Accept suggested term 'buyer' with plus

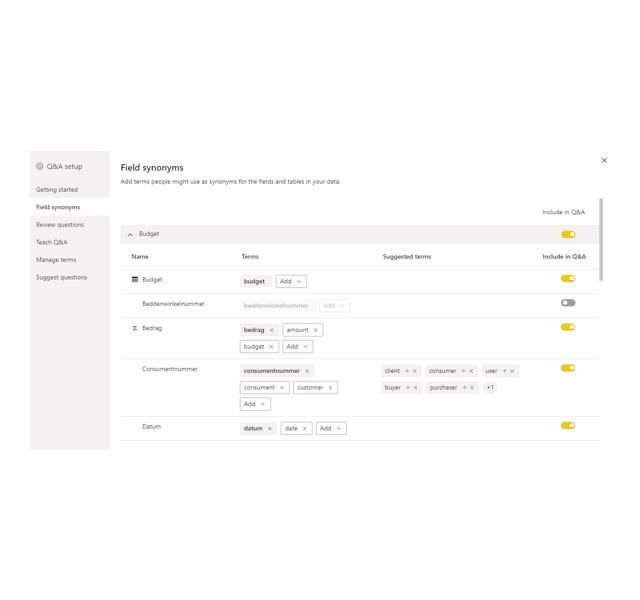pyautogui.click(x=407, y=387)
